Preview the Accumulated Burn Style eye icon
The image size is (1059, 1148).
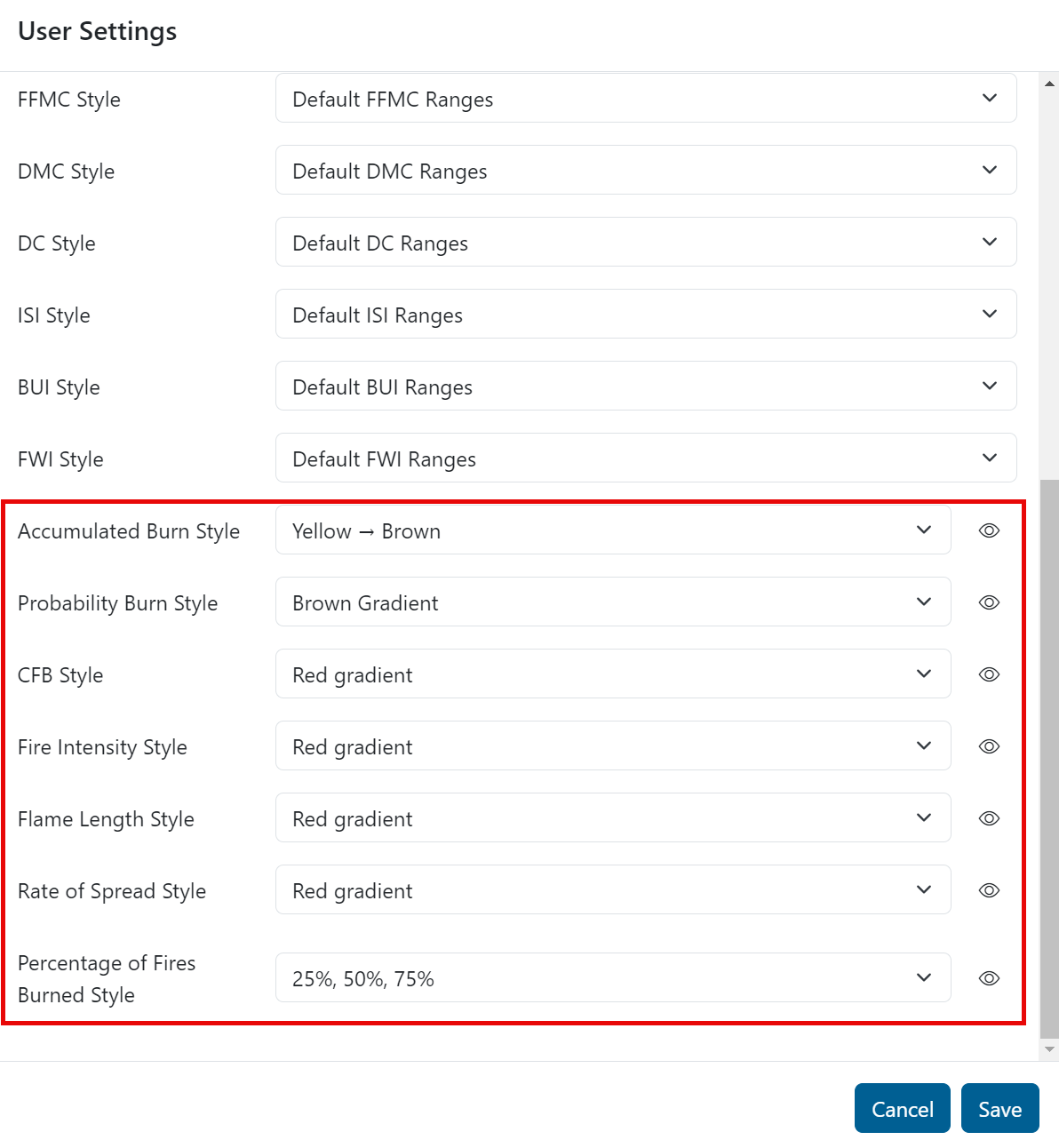[x=989, y=530]
